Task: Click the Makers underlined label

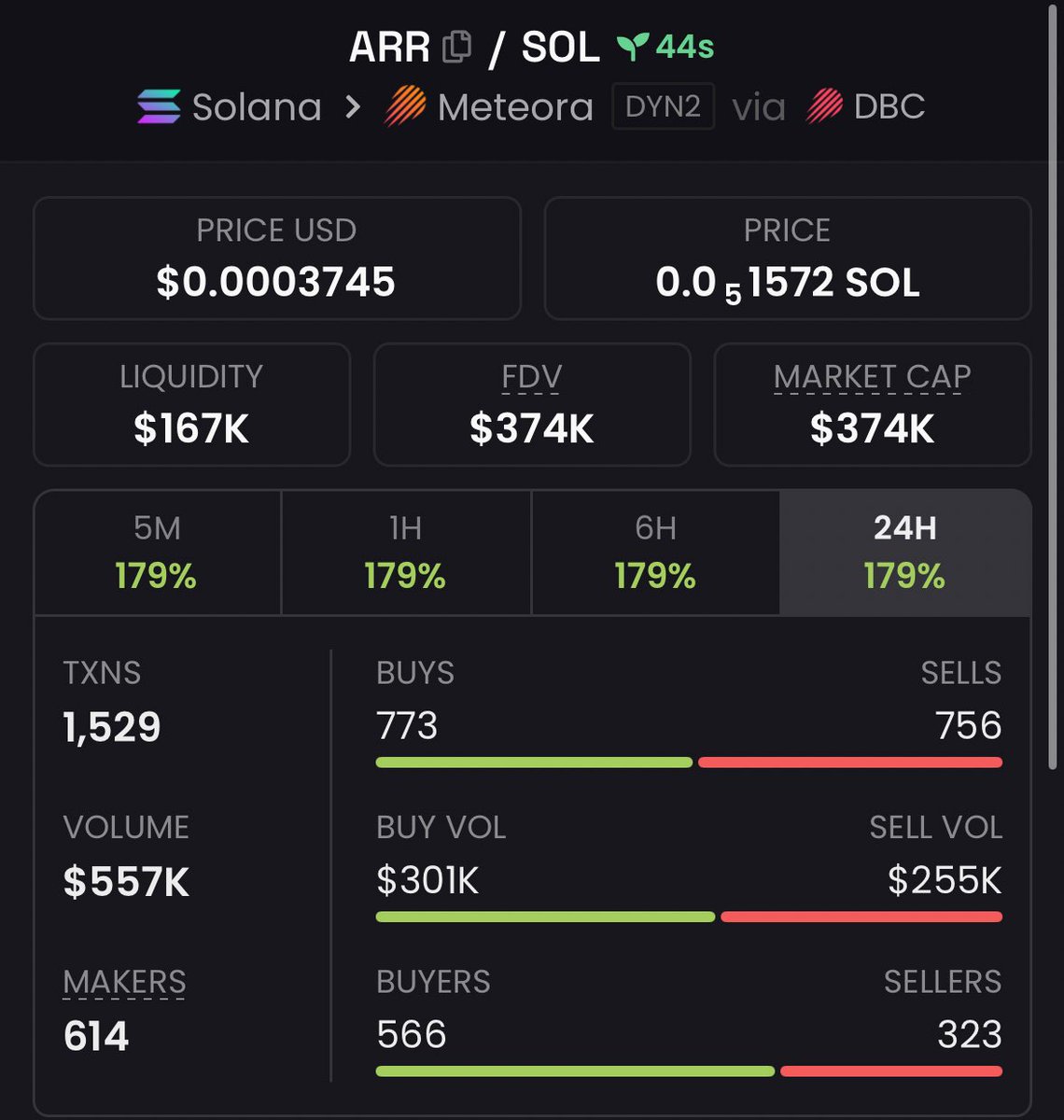Action: pos(124,983)
